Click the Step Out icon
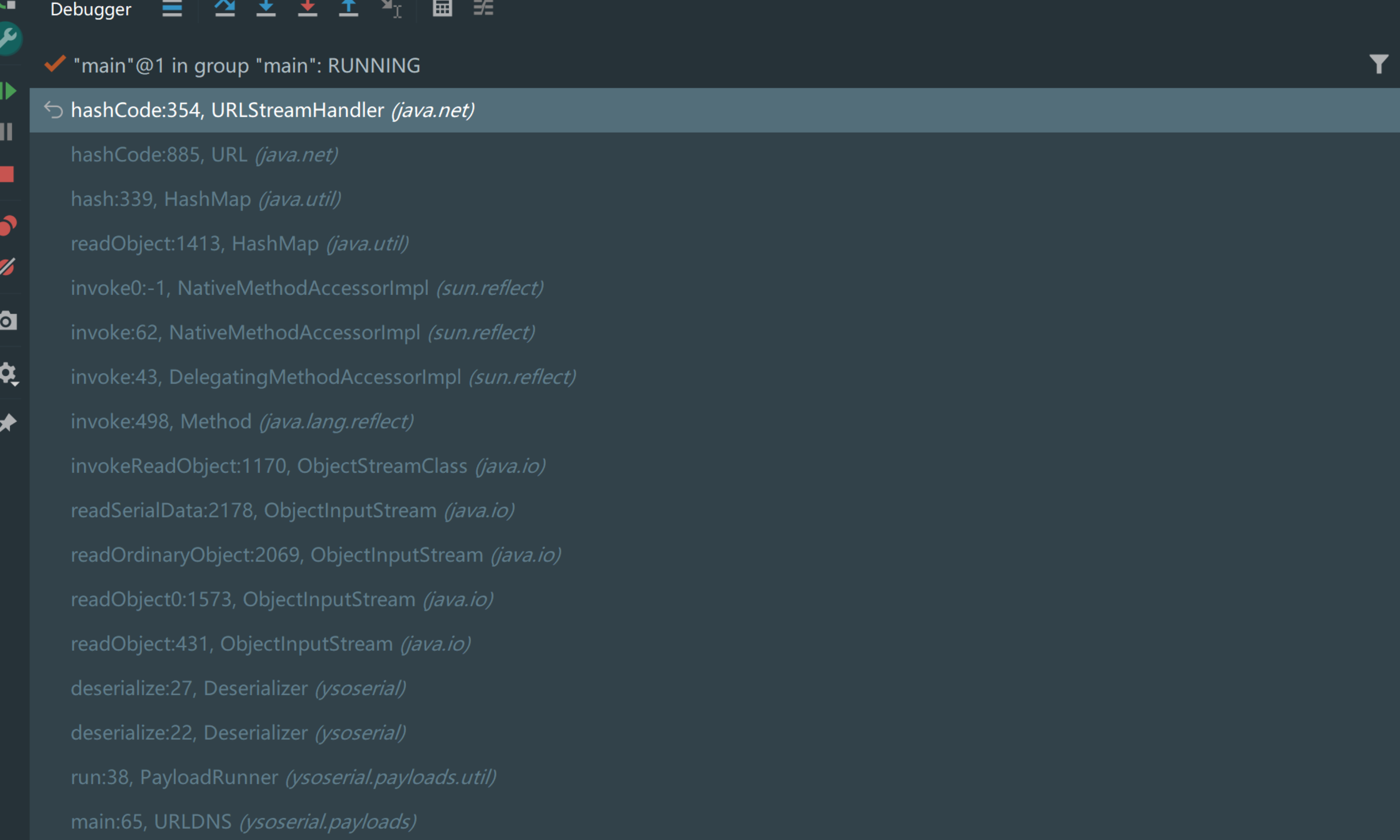 coord(348,8)
